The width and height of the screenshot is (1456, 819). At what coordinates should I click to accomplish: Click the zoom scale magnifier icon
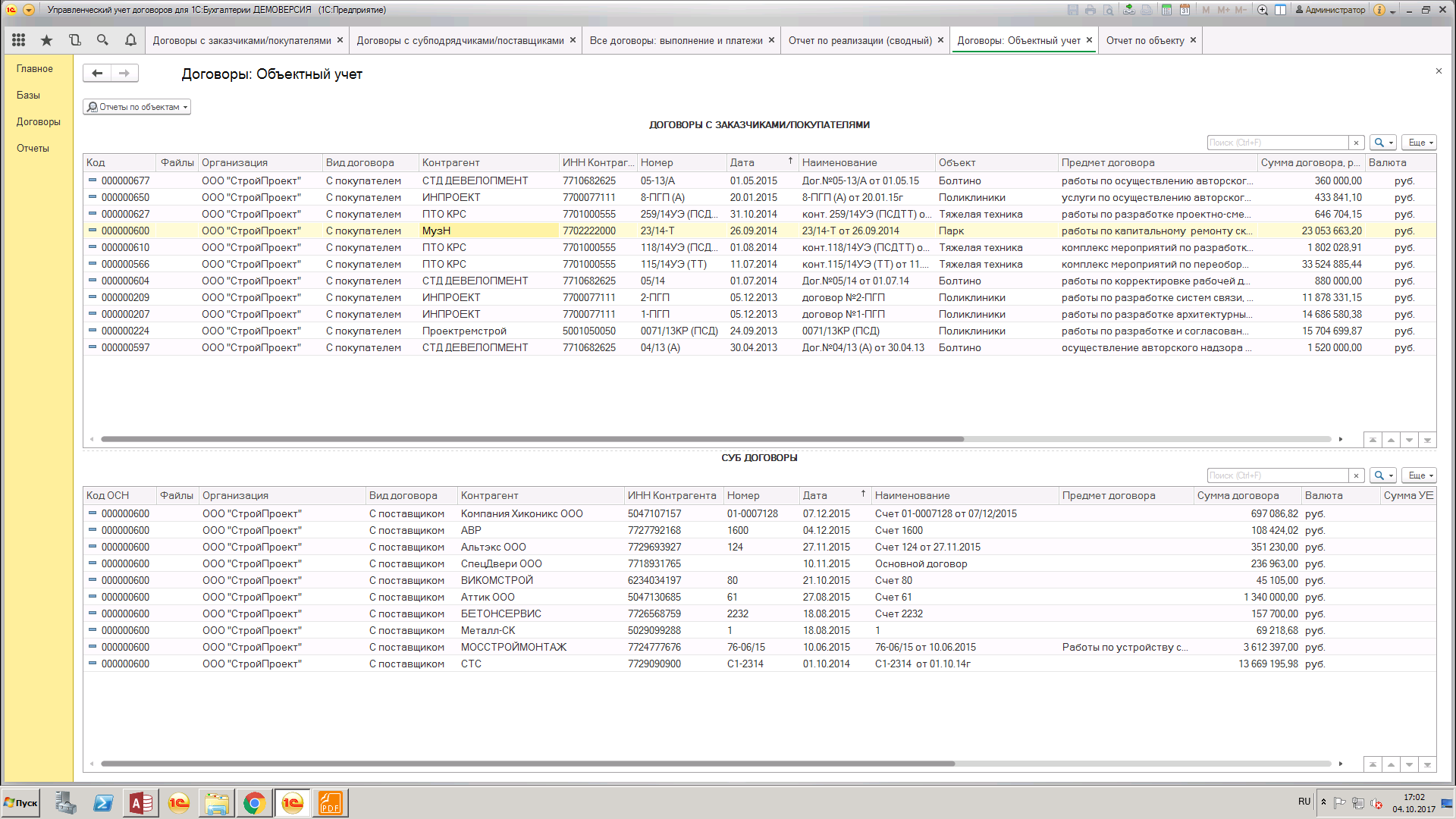[x=1263, y=10]
